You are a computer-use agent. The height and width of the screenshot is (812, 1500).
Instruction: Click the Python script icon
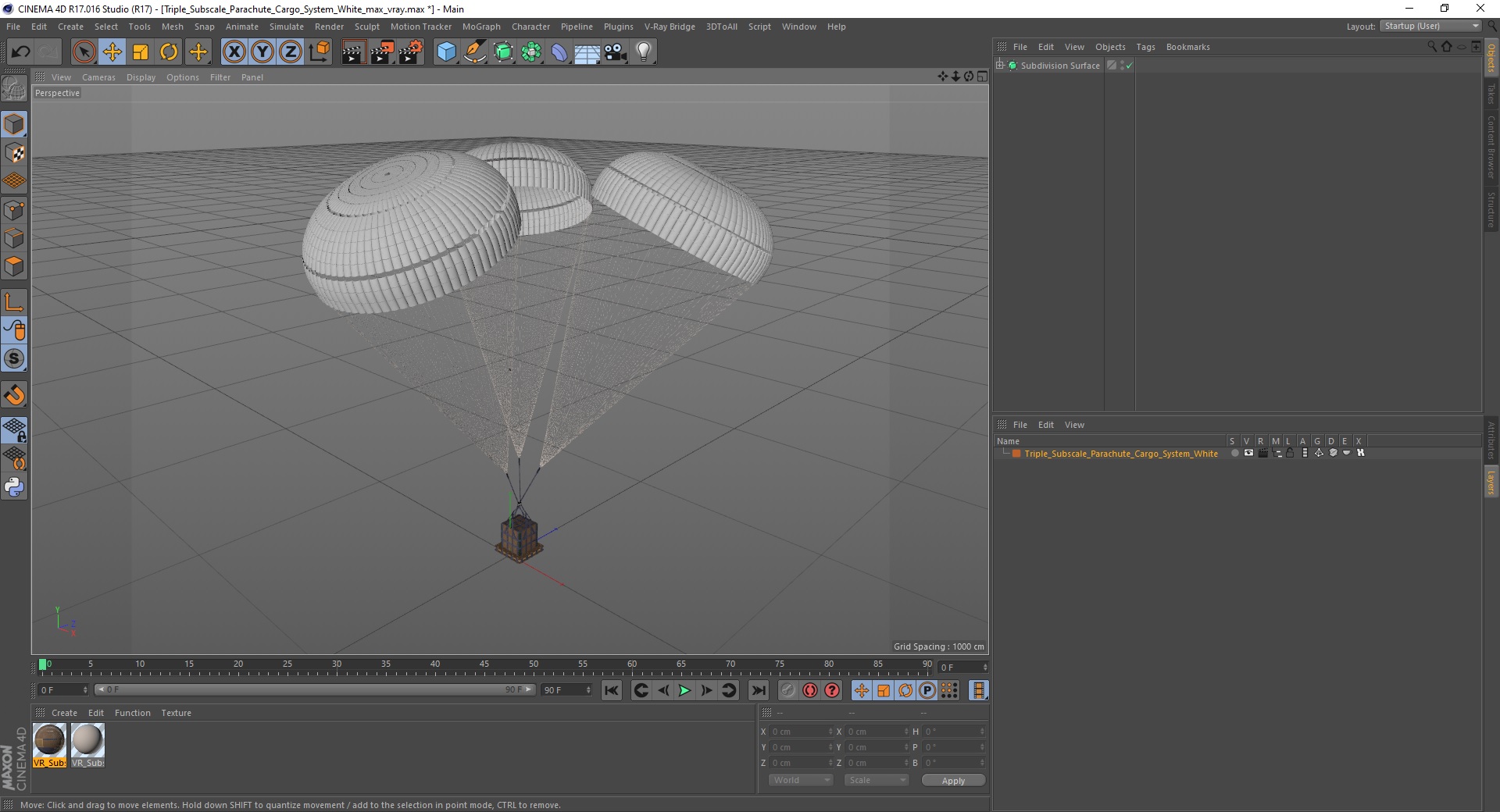(x=14, y=487)
